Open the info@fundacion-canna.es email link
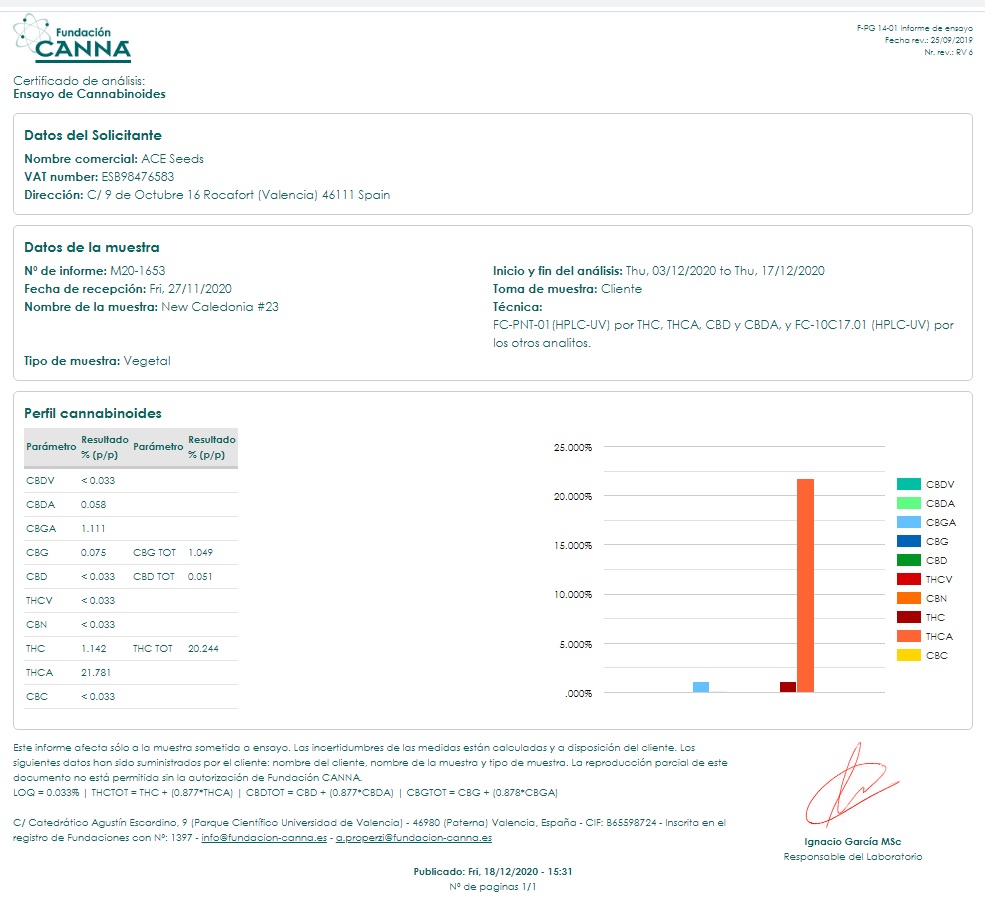Image resolution: width=985 pixels, height=913 pixels. click(264, 838)
